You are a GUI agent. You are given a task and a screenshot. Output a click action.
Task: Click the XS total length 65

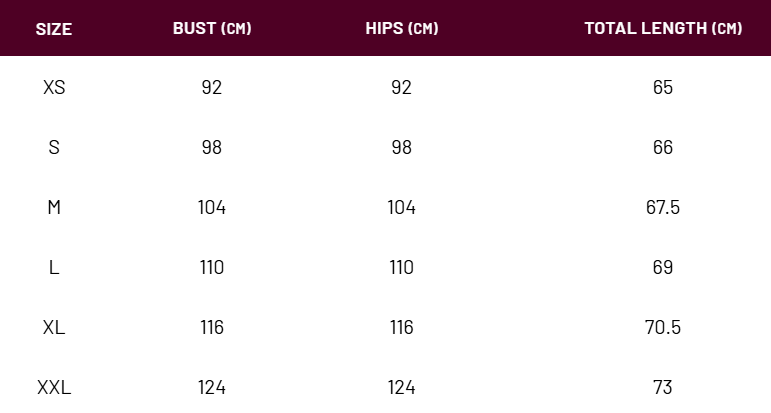[x=663, y=88]
